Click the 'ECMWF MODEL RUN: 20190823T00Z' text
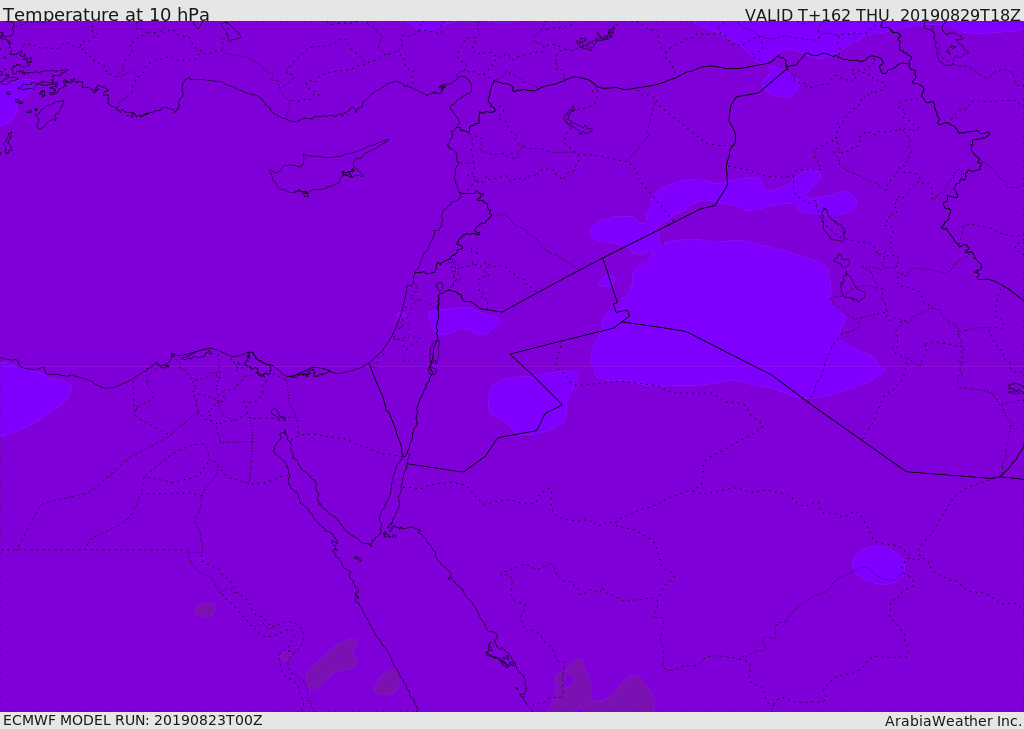The height and width of the screenshot is (729, 1024). (133, 720)
